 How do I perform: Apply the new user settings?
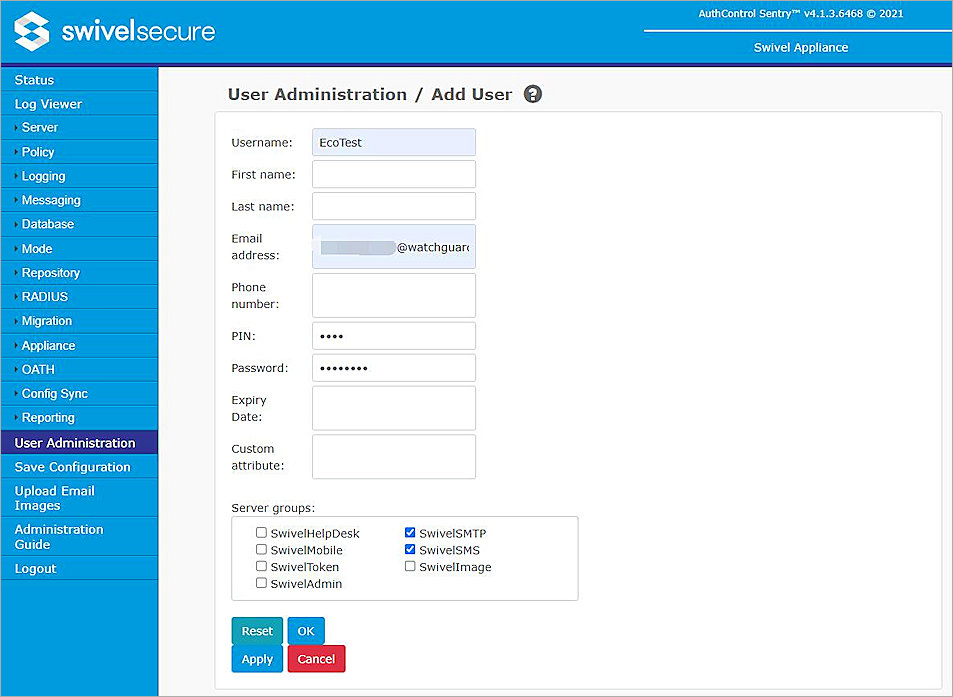[256, 658]
